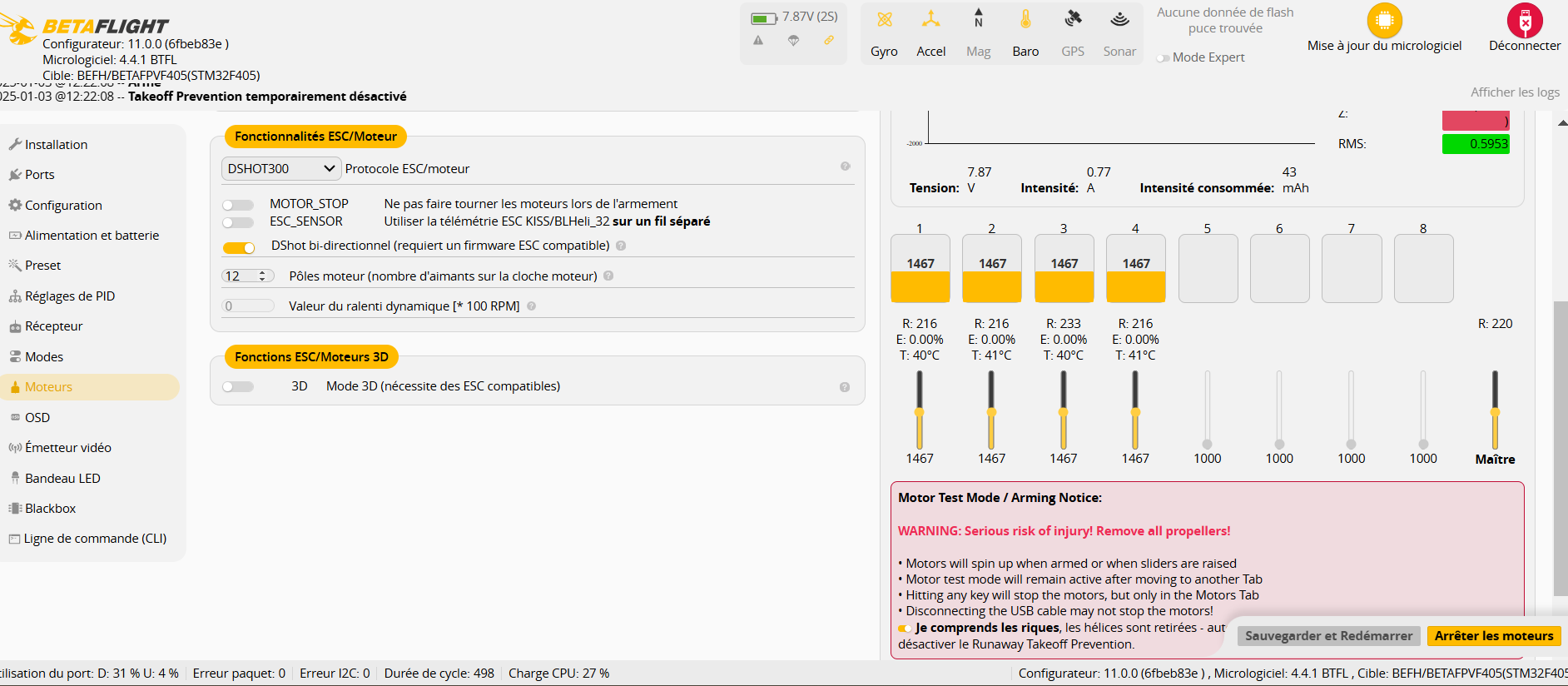This screenshot has width=1568, height=686.
Task: Turn on Mode Expert switch
Action: pos(1163,58)
